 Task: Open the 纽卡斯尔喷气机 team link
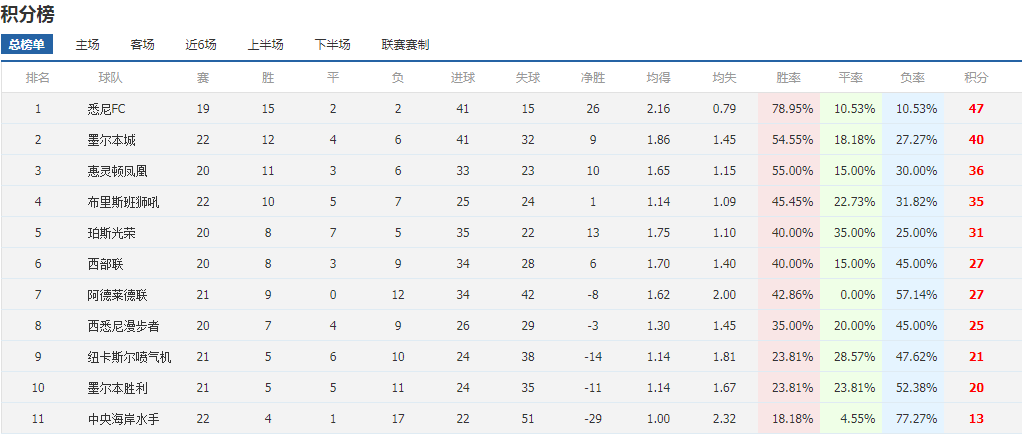[x=129, y=357]
